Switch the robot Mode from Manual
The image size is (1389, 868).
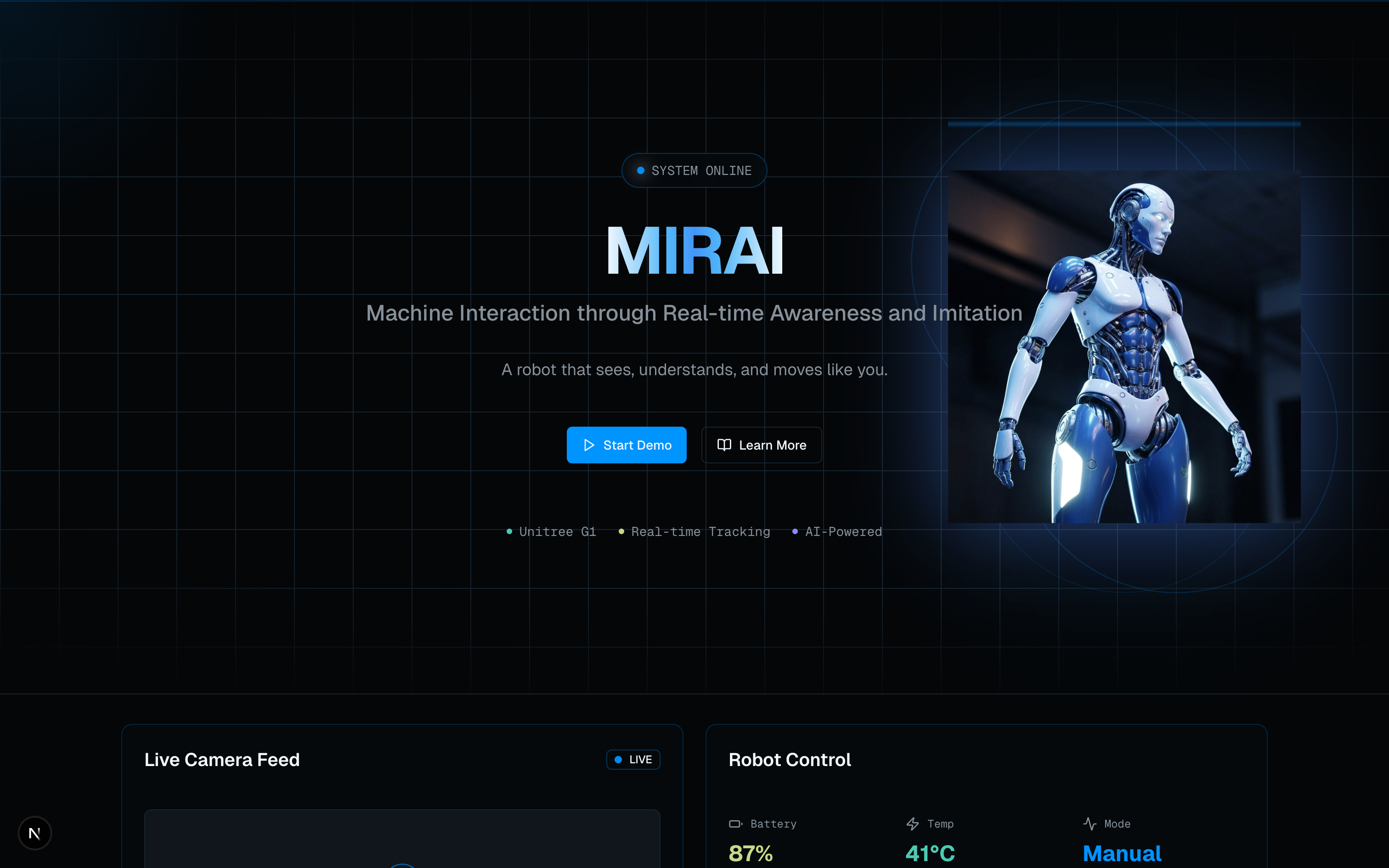click(1122, 853)
